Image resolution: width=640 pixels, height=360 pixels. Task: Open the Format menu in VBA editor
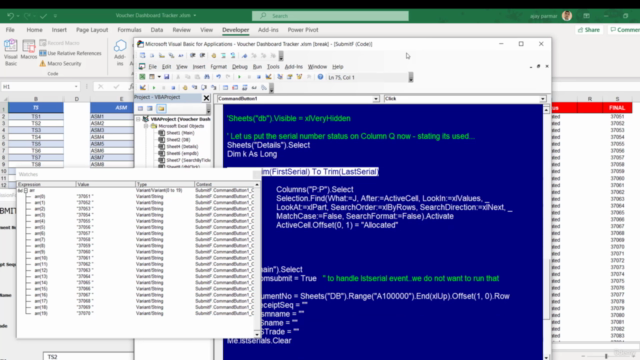pyautogui.click(x=218, y=67)
